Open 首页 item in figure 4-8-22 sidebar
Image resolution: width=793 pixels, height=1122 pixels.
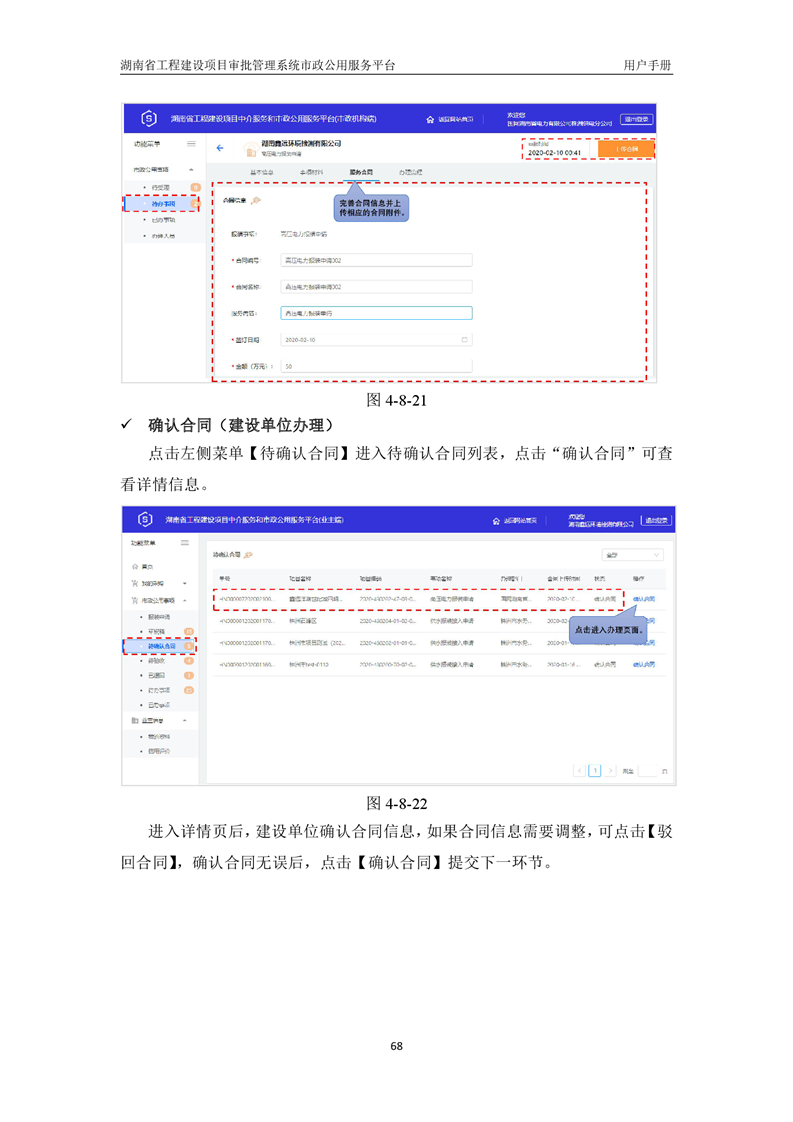coord(148,567)
